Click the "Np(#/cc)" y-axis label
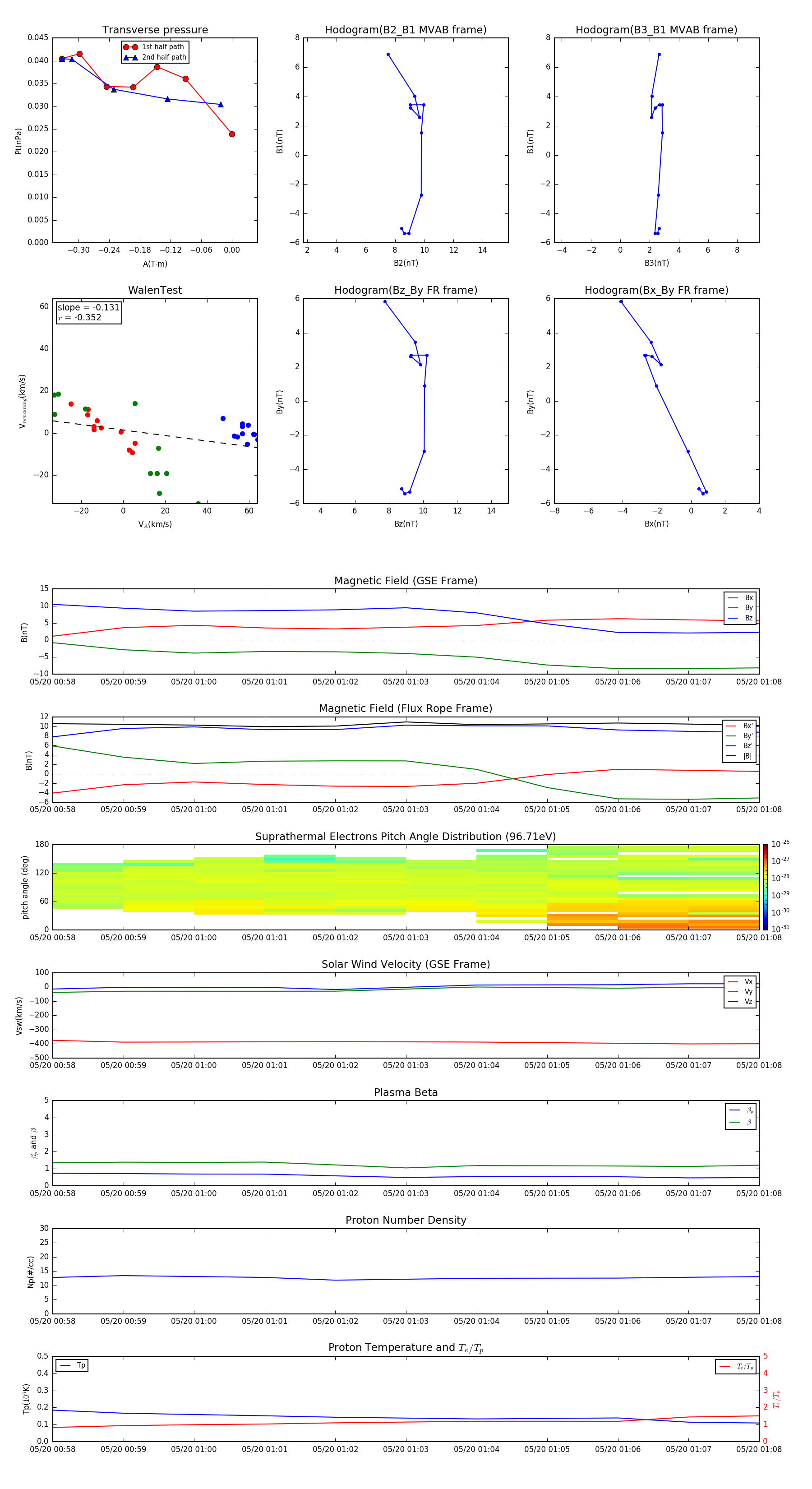This screenshot has height=1489, width=812. coord(31,1272)
